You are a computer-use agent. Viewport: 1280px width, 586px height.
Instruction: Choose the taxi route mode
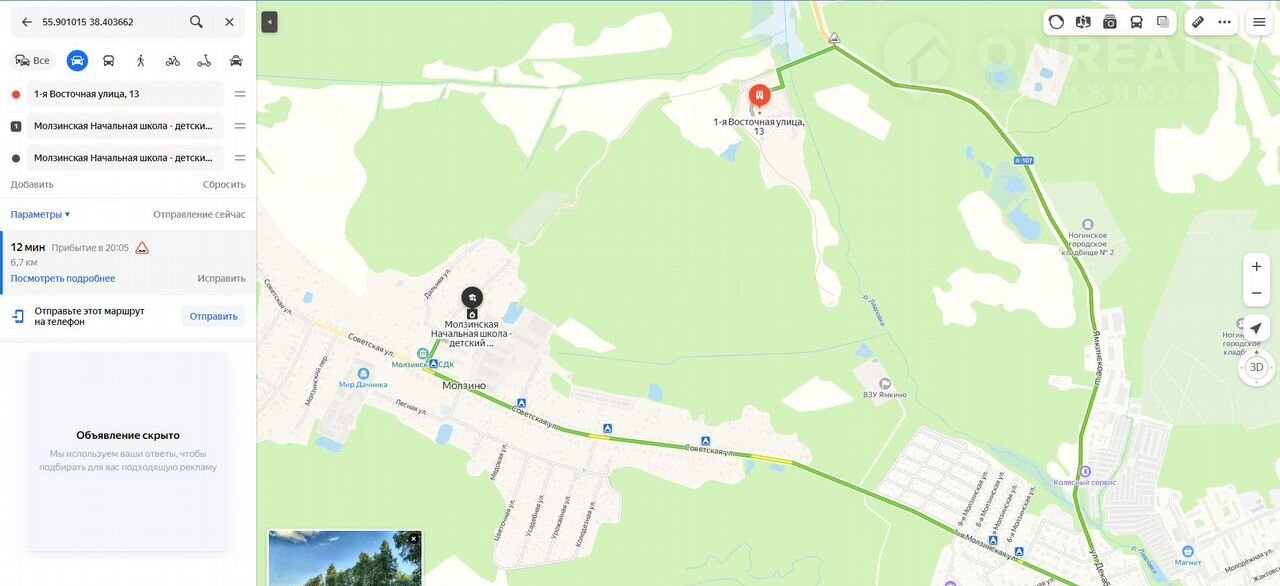(236, 61)
